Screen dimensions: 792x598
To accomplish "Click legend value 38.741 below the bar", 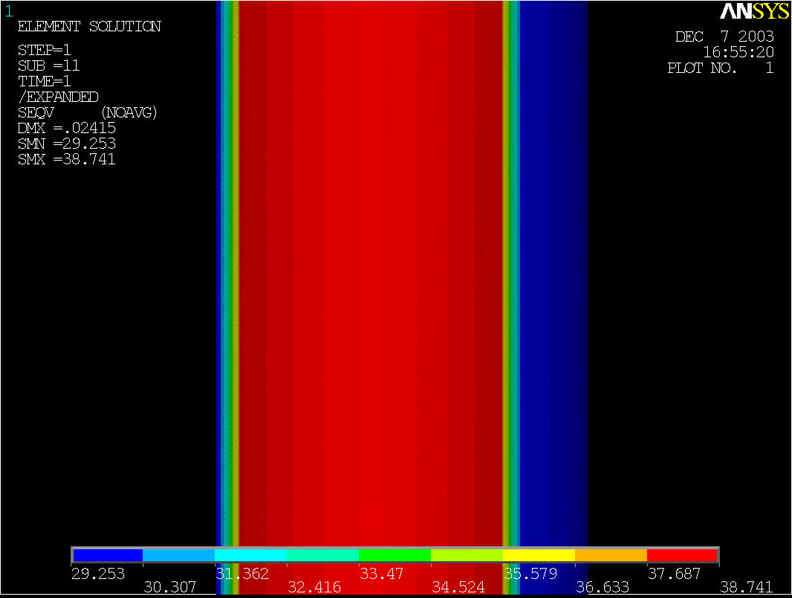I will [x=746, y=587].
